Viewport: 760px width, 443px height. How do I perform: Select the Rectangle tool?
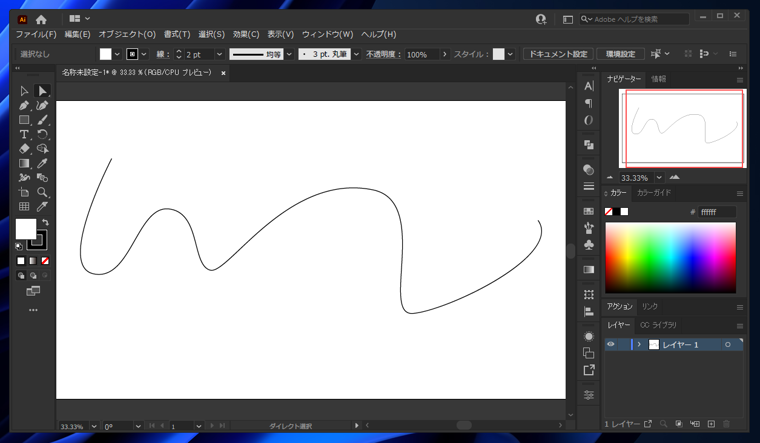coord(24,120)
